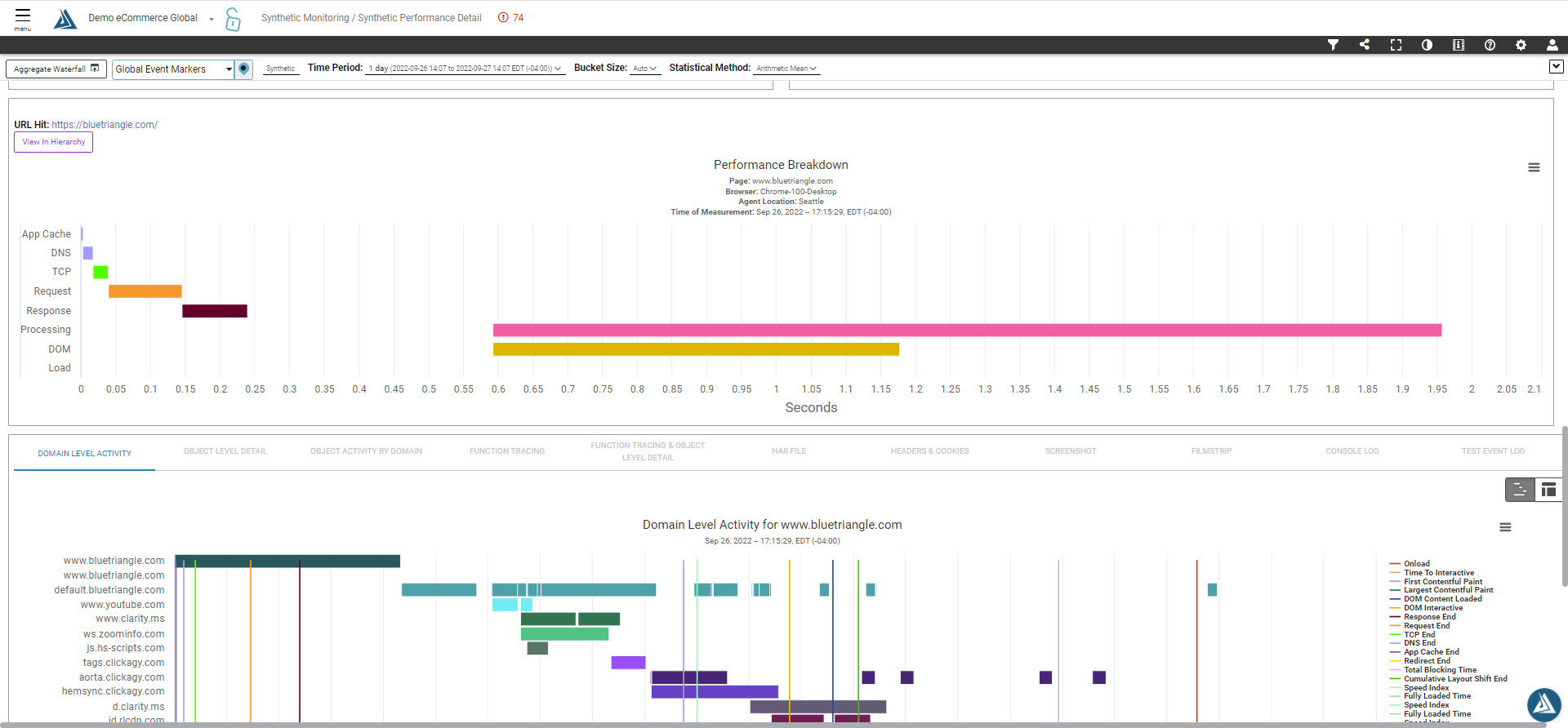
Task: Toggle the Time To Interactive legend marker
Action: coord(1432,573)
